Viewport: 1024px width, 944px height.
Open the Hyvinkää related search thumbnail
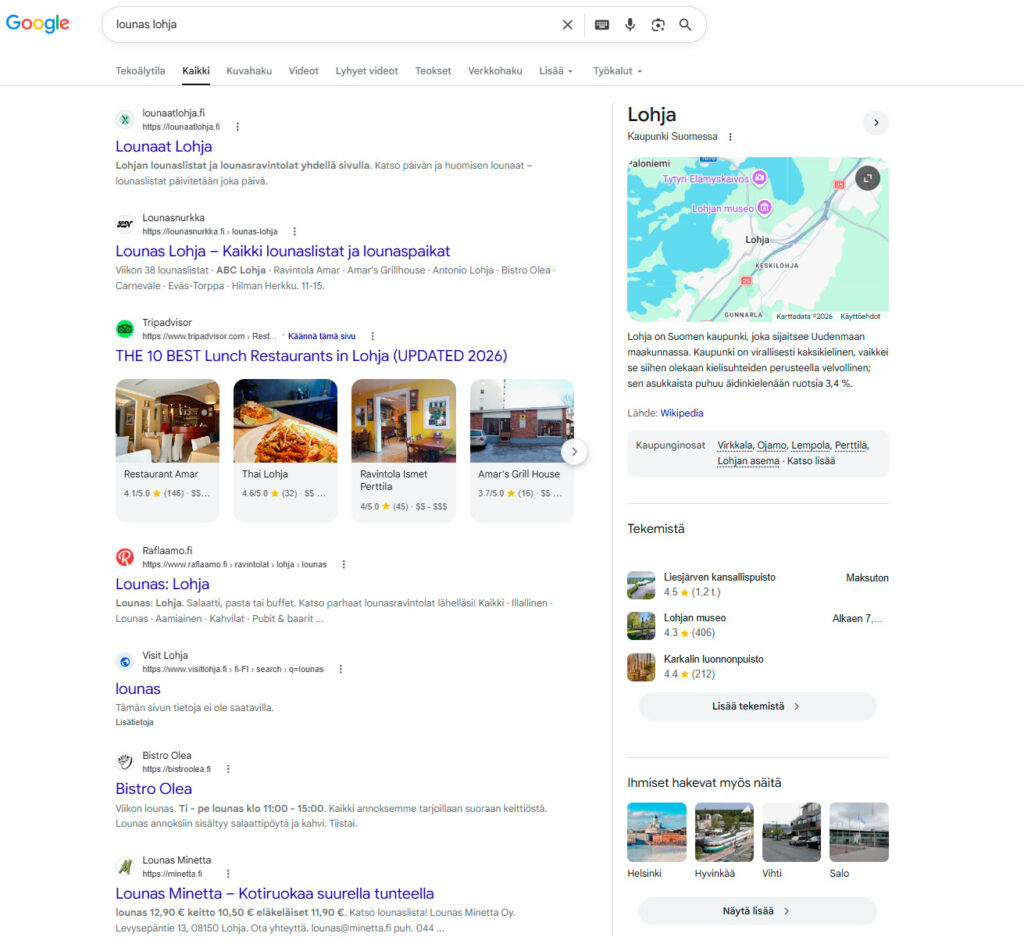point(724,832)
